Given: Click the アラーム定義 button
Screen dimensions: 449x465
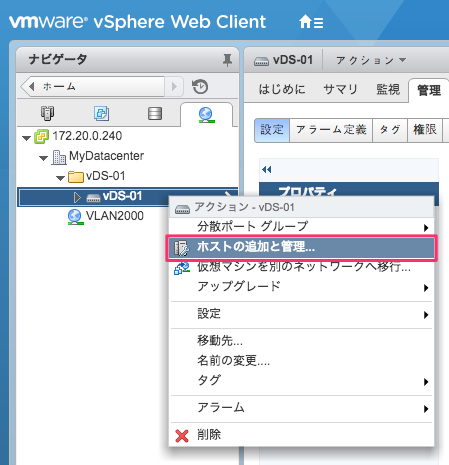Looking at the screenshot, I should point(331,130).
